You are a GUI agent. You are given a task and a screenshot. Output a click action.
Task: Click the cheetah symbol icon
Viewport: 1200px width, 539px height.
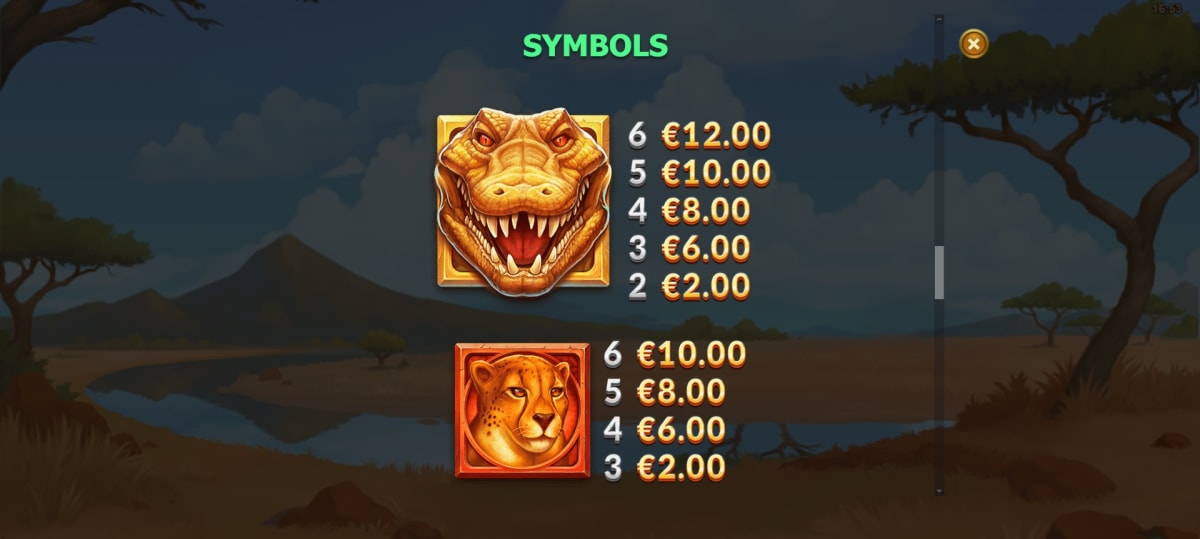pos(522,410)
